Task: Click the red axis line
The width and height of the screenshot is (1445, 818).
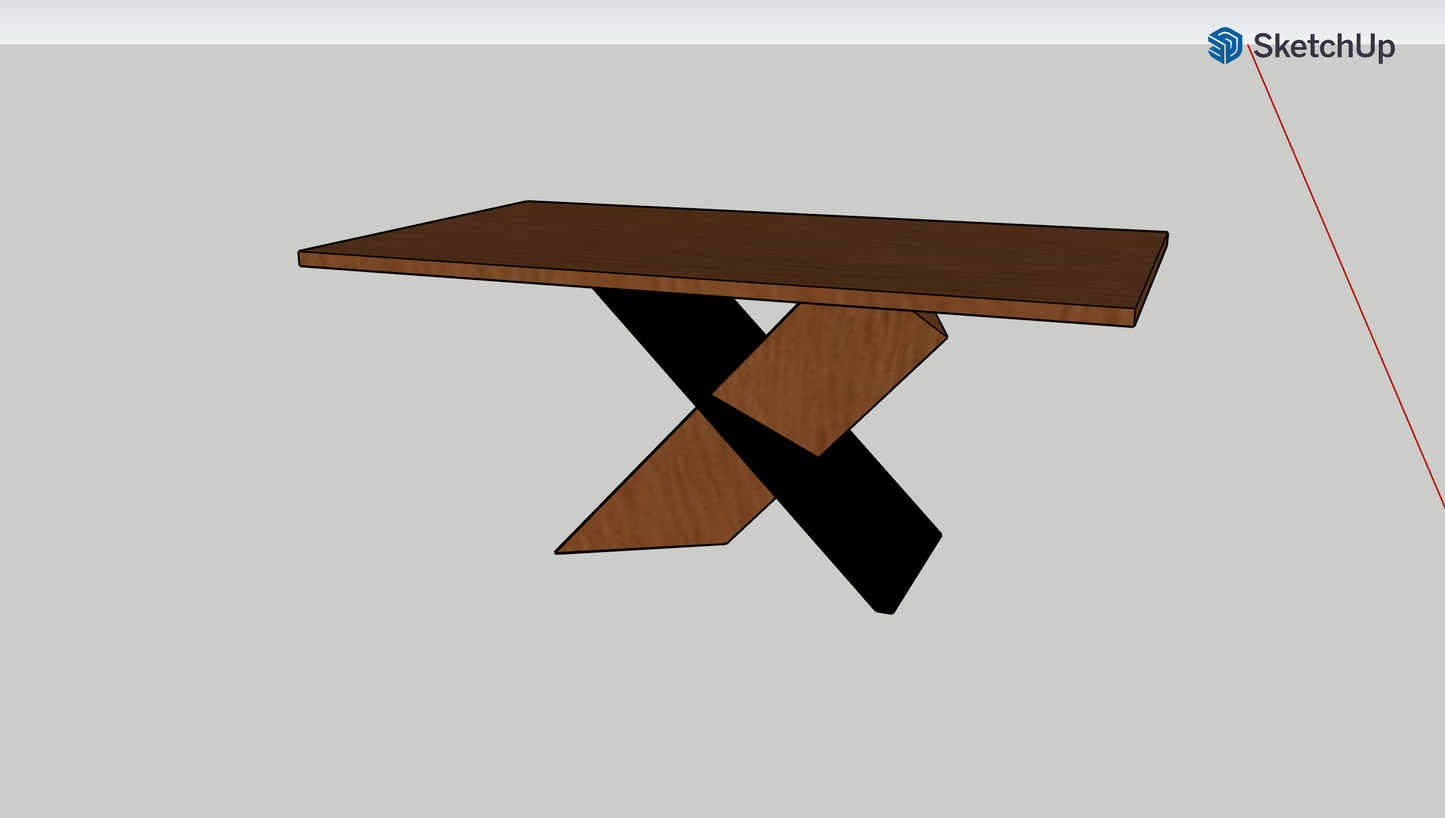Action: tap(1350, 290)
